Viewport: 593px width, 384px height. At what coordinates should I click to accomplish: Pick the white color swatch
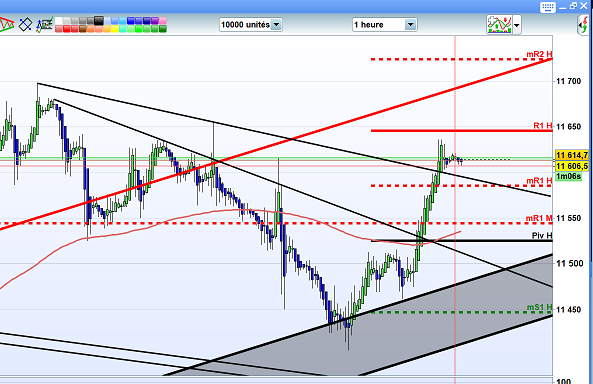[x=59, y=20]
